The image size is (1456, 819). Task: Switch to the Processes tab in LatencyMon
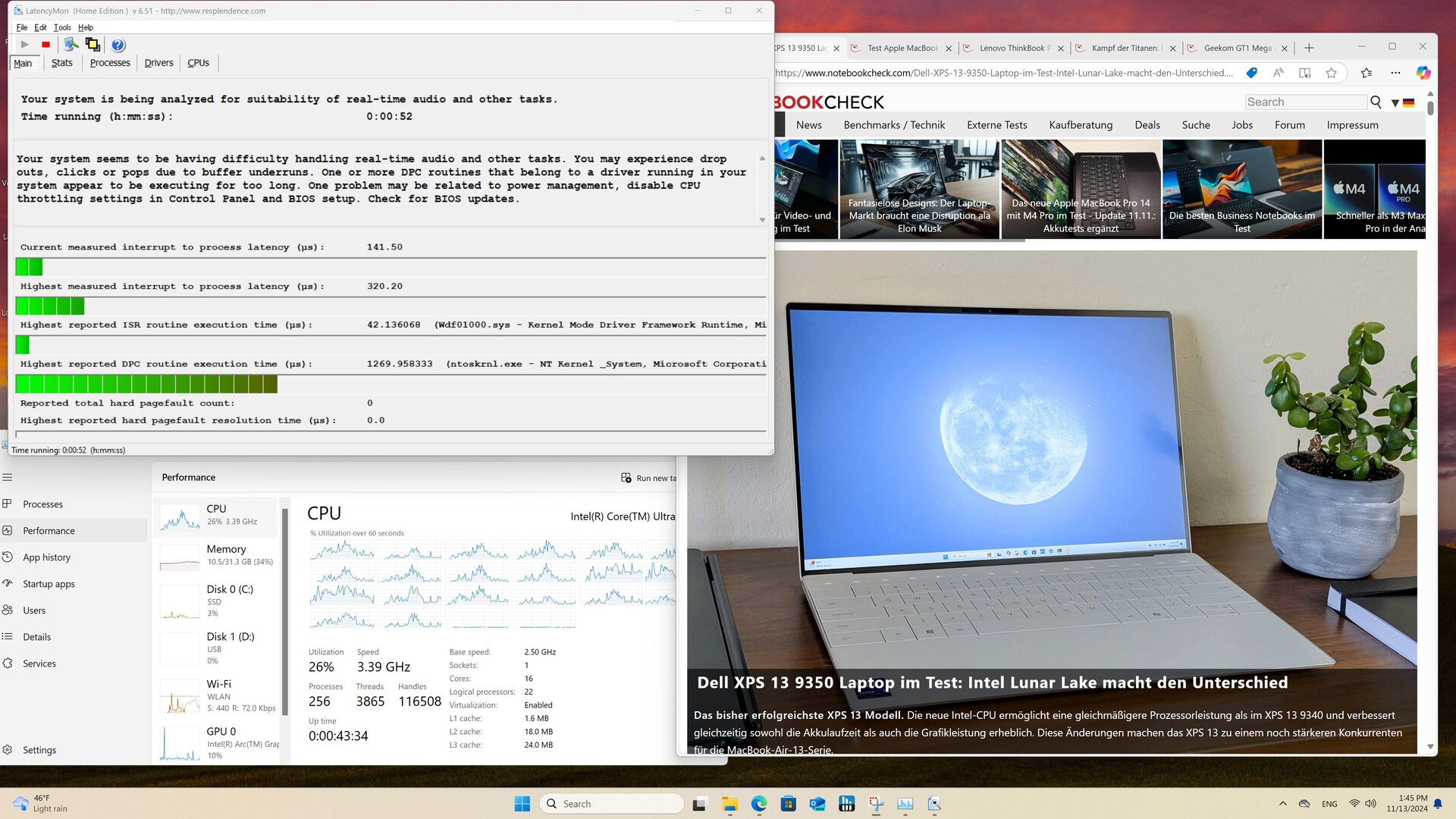tap(110, 63)
